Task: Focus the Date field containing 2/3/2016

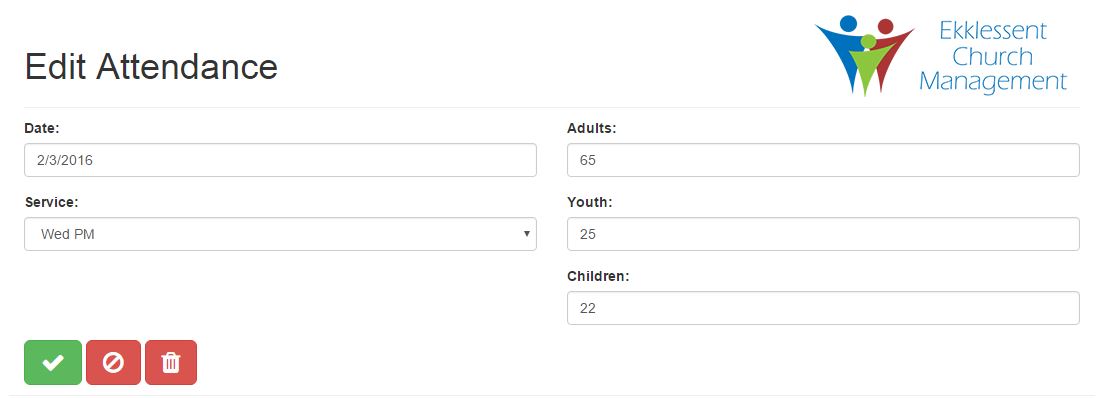Action: click(280, 160)
